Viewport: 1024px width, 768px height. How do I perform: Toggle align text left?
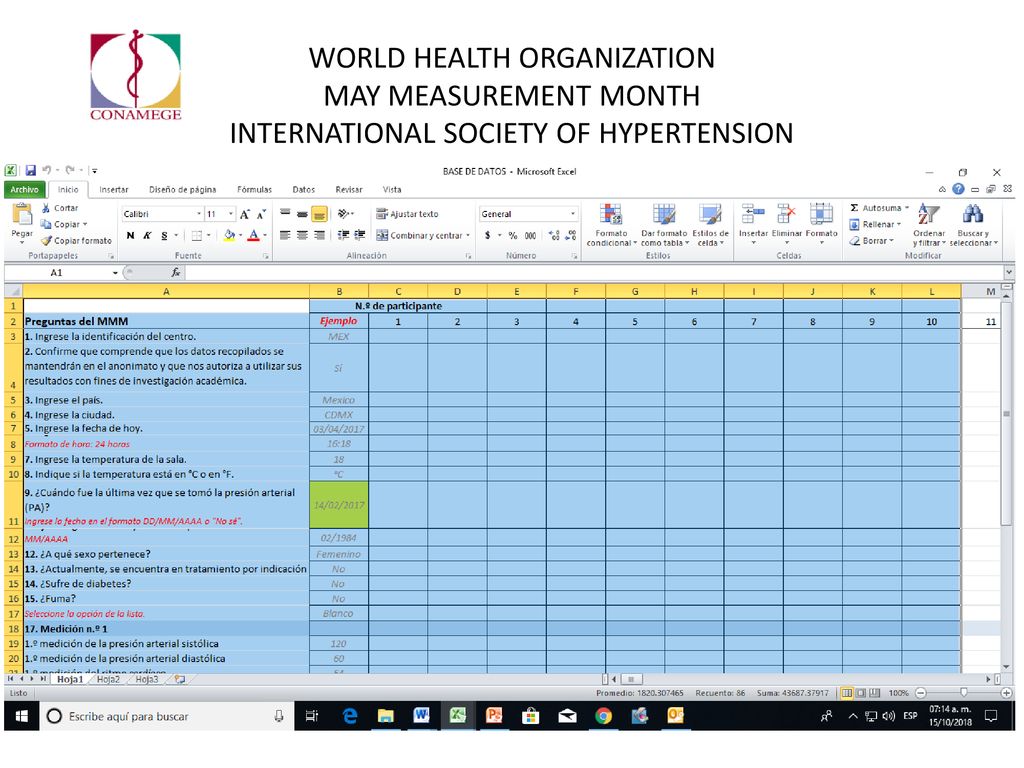click(x=285, y=235)
